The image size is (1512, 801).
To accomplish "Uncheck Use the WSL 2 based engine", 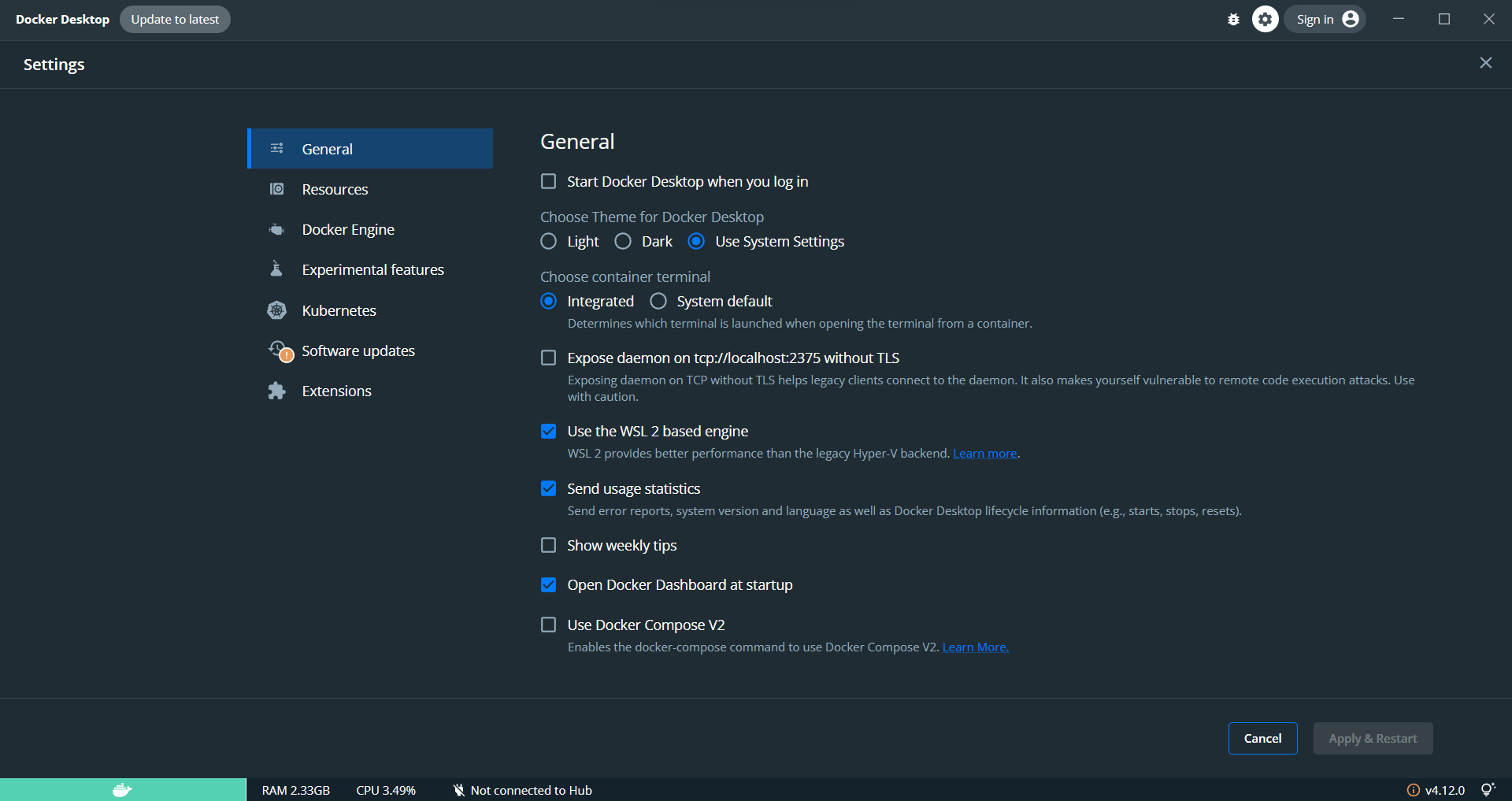I will coord(549,431).
